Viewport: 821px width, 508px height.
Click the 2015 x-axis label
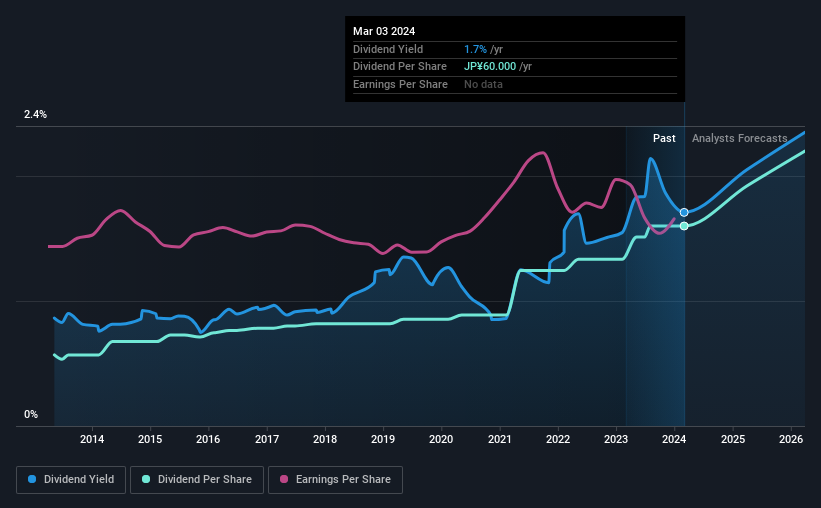point(150,439)
